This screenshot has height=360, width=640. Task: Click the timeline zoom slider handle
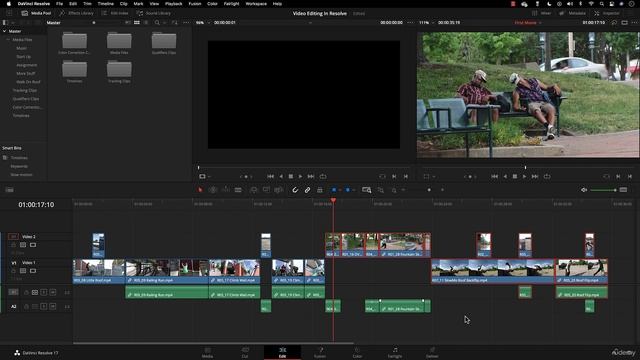pyautogui.click(x=429, y=190)
